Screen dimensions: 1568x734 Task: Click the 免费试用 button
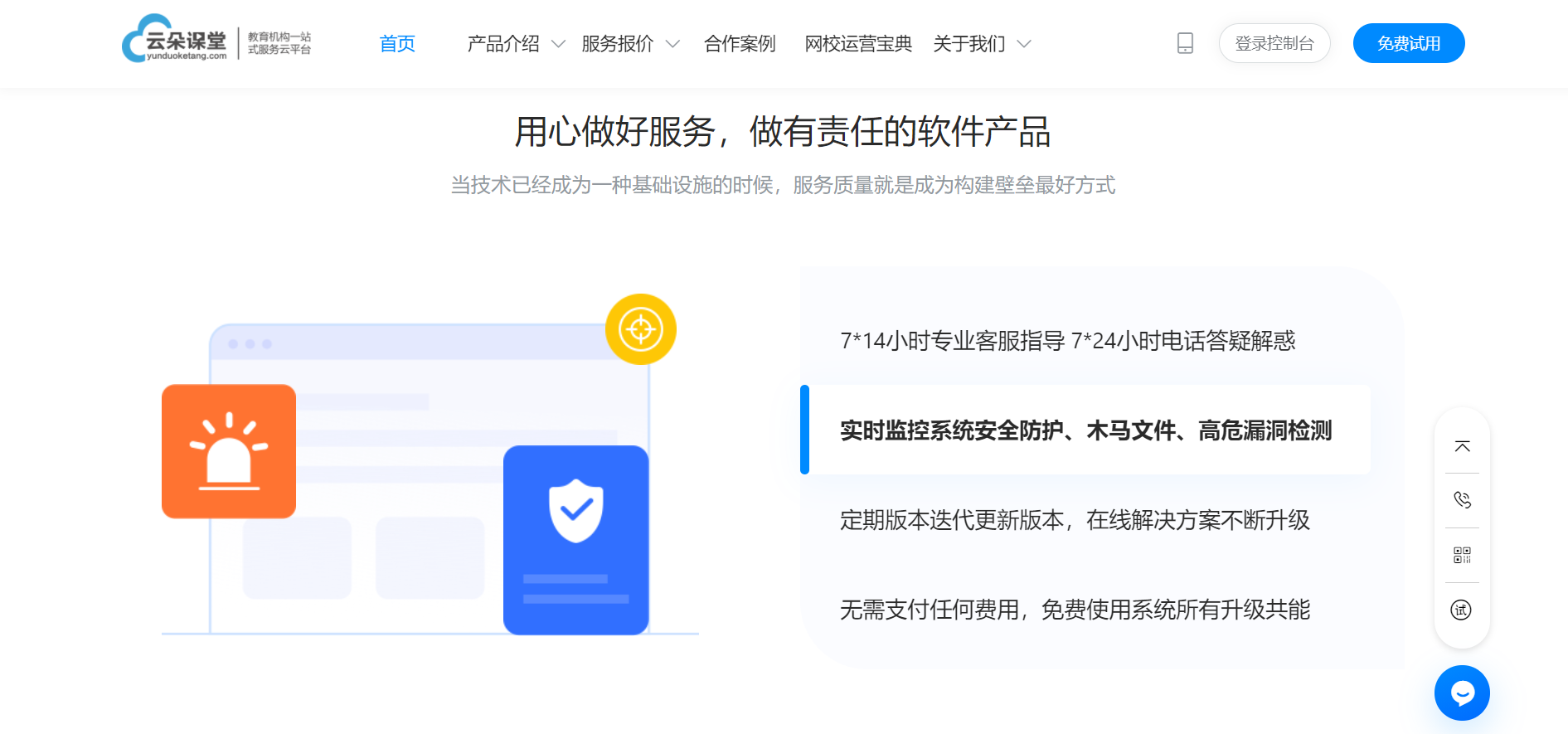(1409, 43)
